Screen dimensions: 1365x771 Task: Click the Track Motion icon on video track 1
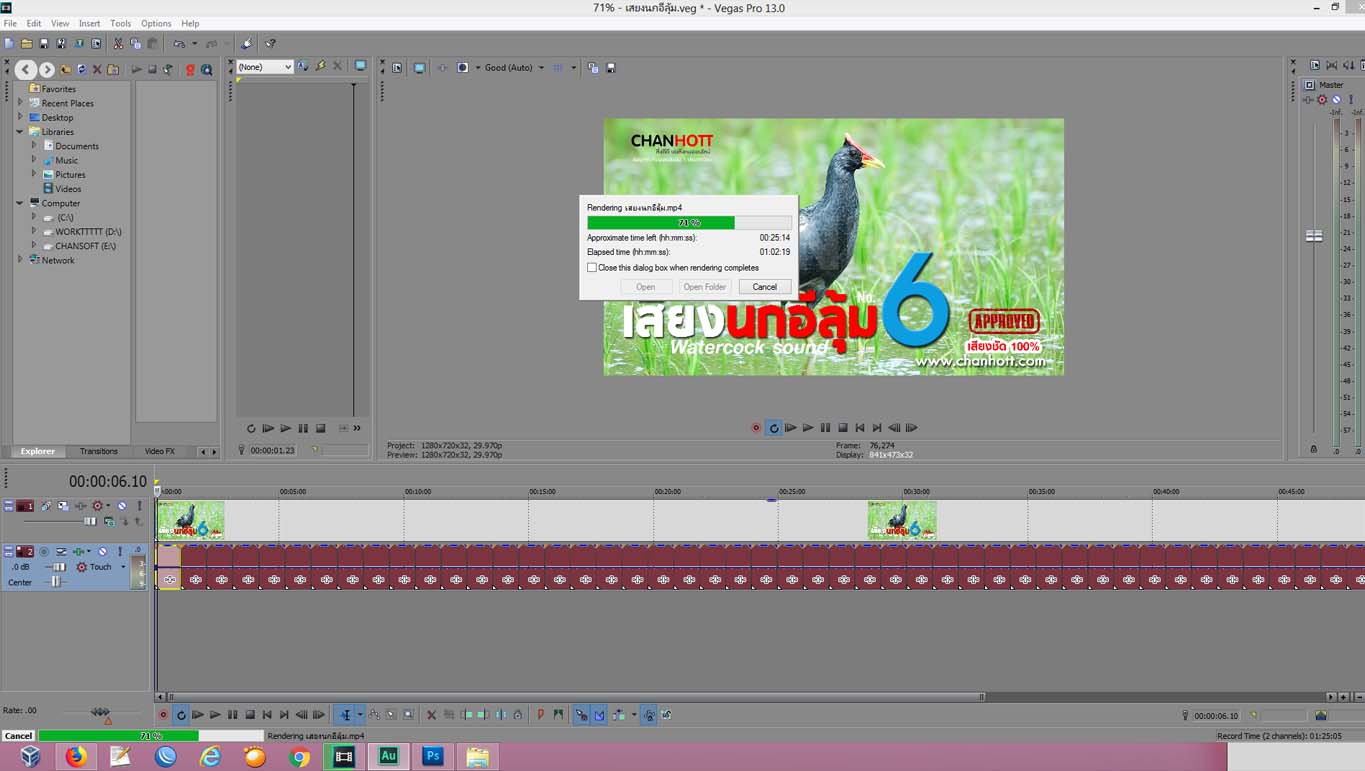coord(63,506)
